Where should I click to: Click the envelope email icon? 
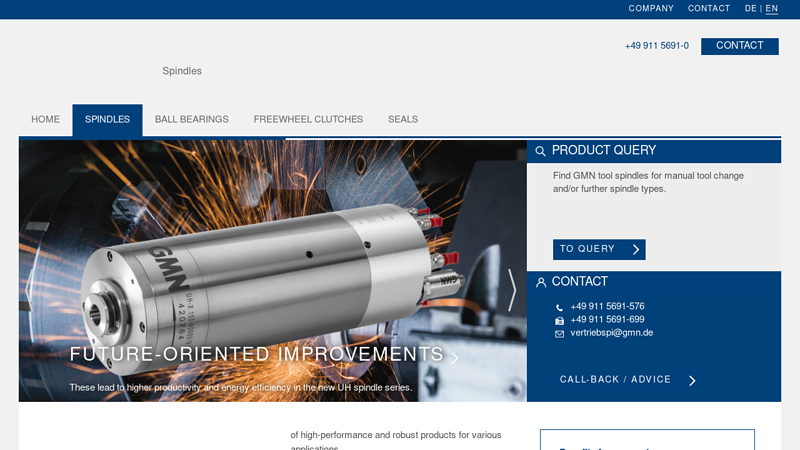point(559,334)
